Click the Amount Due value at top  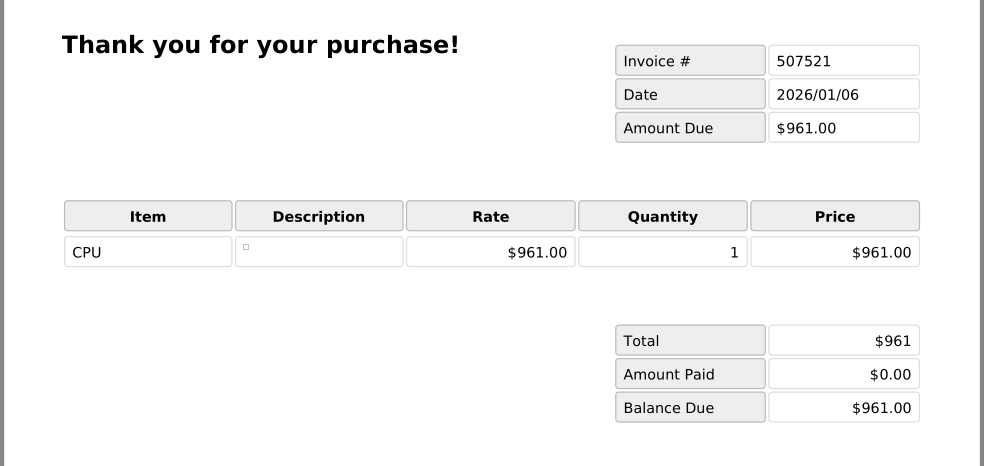click(x=843, y=128)
